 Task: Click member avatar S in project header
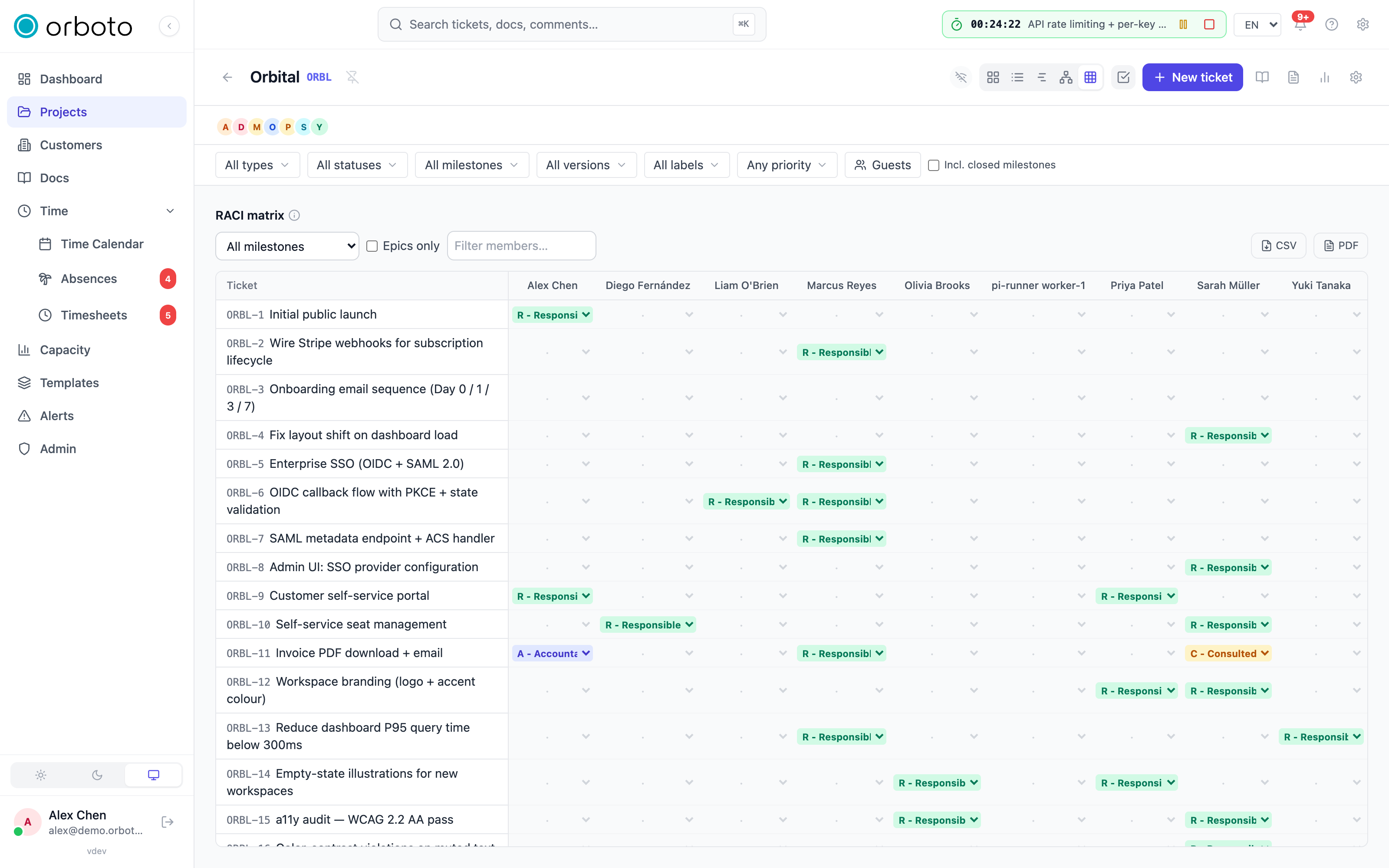(304, 127)
